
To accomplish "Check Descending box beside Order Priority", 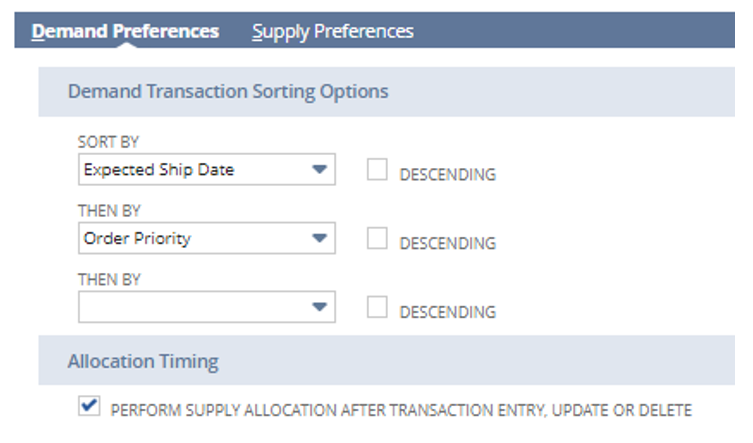I will point(377,239).
